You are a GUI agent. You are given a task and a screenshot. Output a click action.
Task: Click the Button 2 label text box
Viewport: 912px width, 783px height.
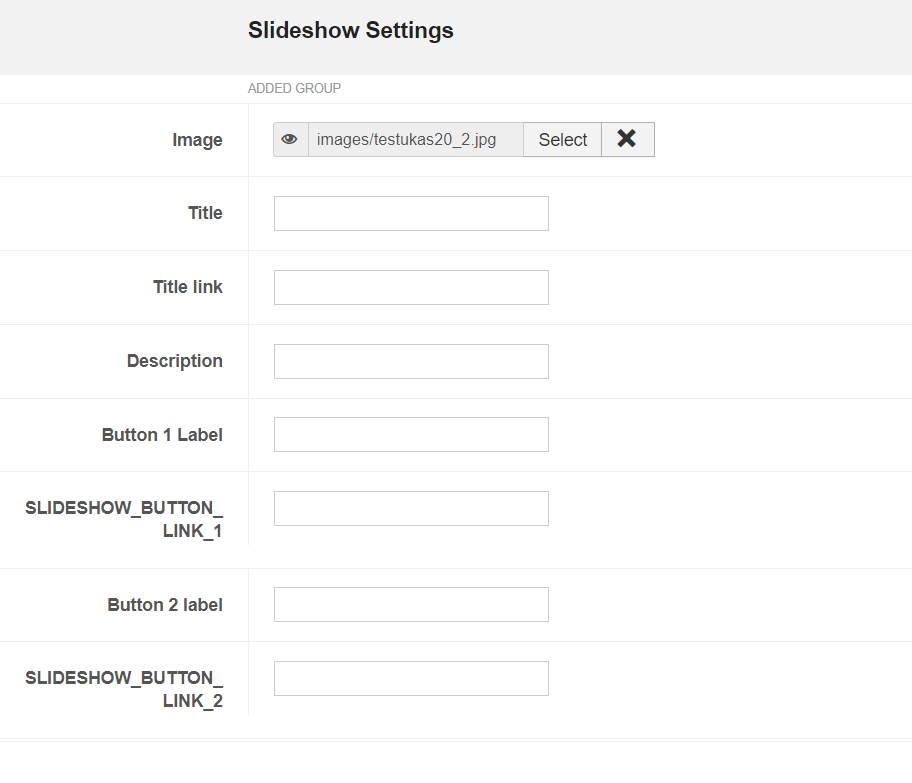(411, 604)
